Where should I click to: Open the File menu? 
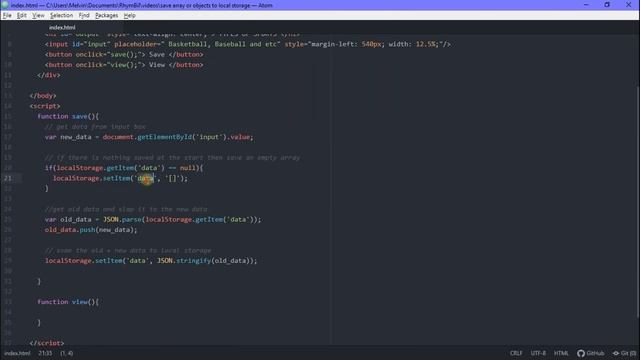tap(7, 16)
